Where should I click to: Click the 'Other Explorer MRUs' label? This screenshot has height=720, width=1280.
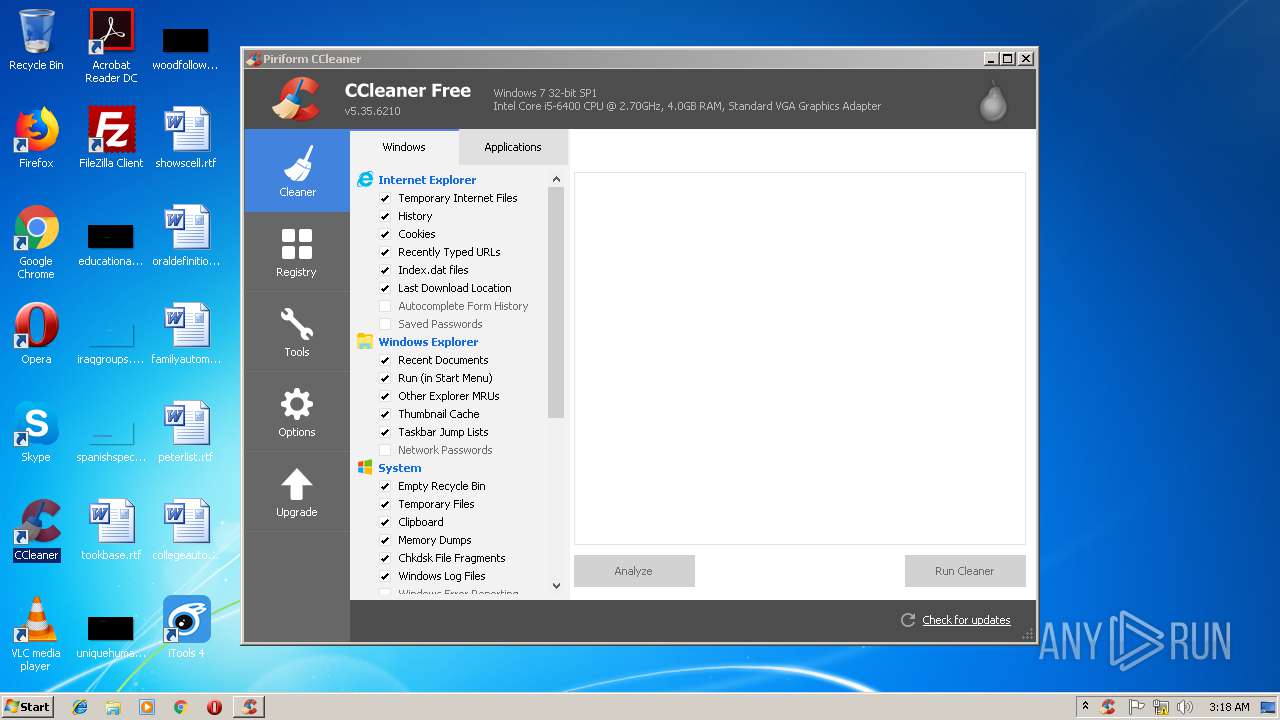449,396
